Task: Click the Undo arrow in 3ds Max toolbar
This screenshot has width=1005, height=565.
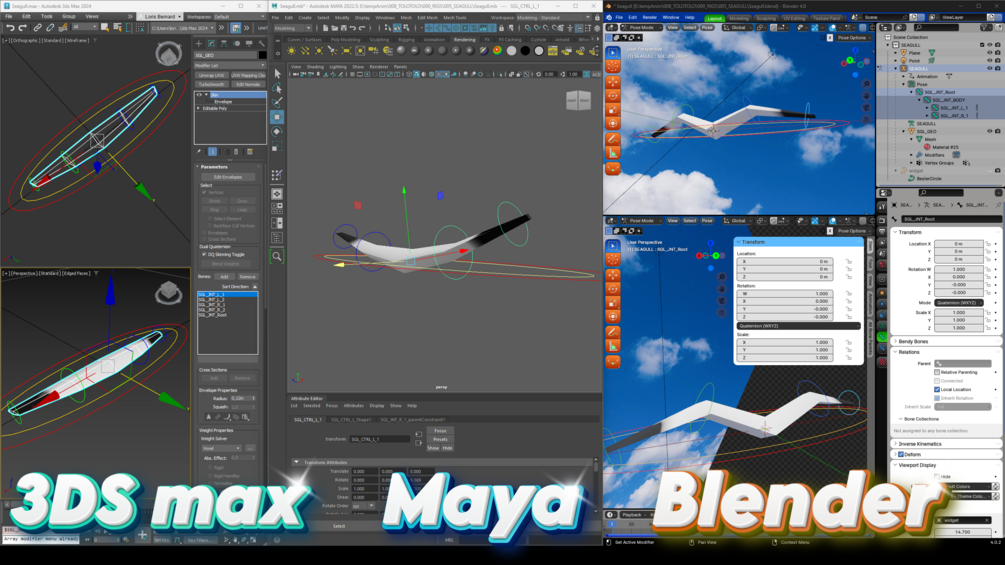Action: [x=10, y=28]
